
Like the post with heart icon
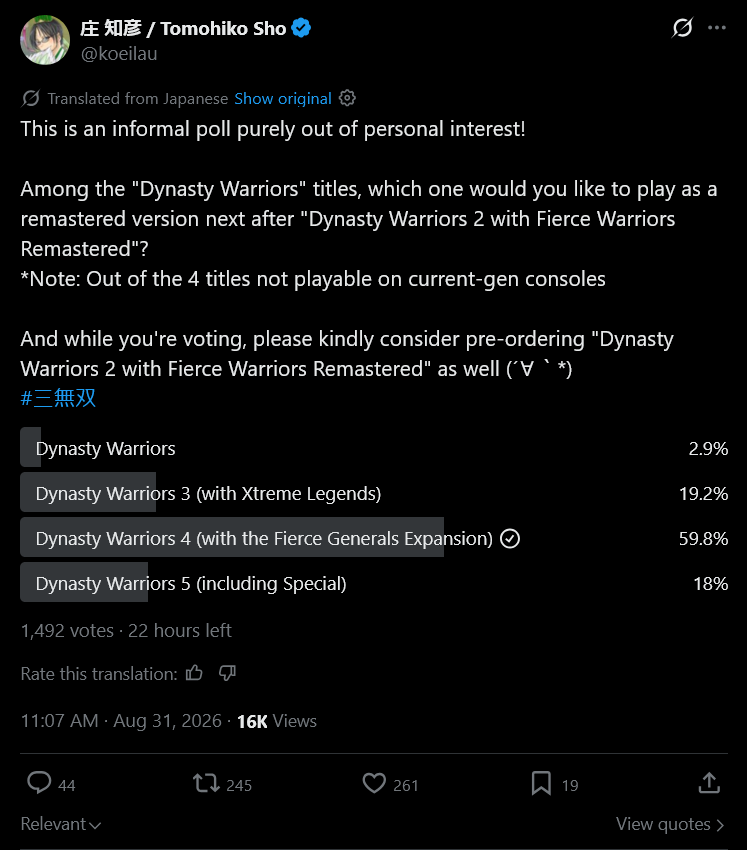click(x=374, y=783)
